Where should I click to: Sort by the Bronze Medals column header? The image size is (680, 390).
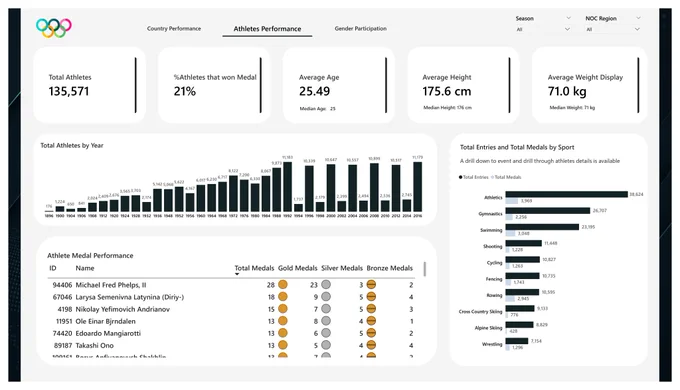389,268
